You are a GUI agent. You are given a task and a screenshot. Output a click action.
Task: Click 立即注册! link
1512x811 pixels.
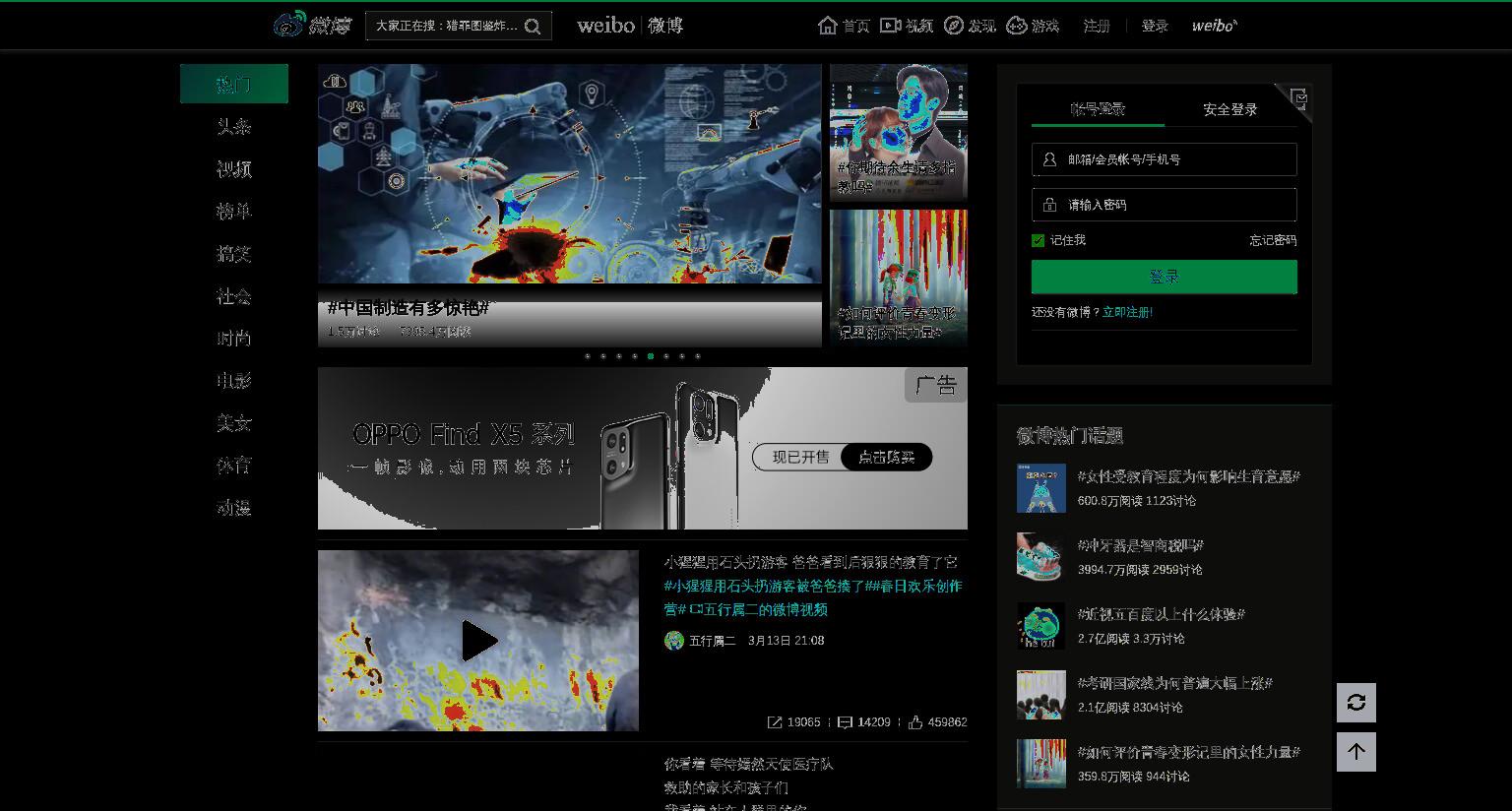pyautogui.click(x=1127, y=312)
